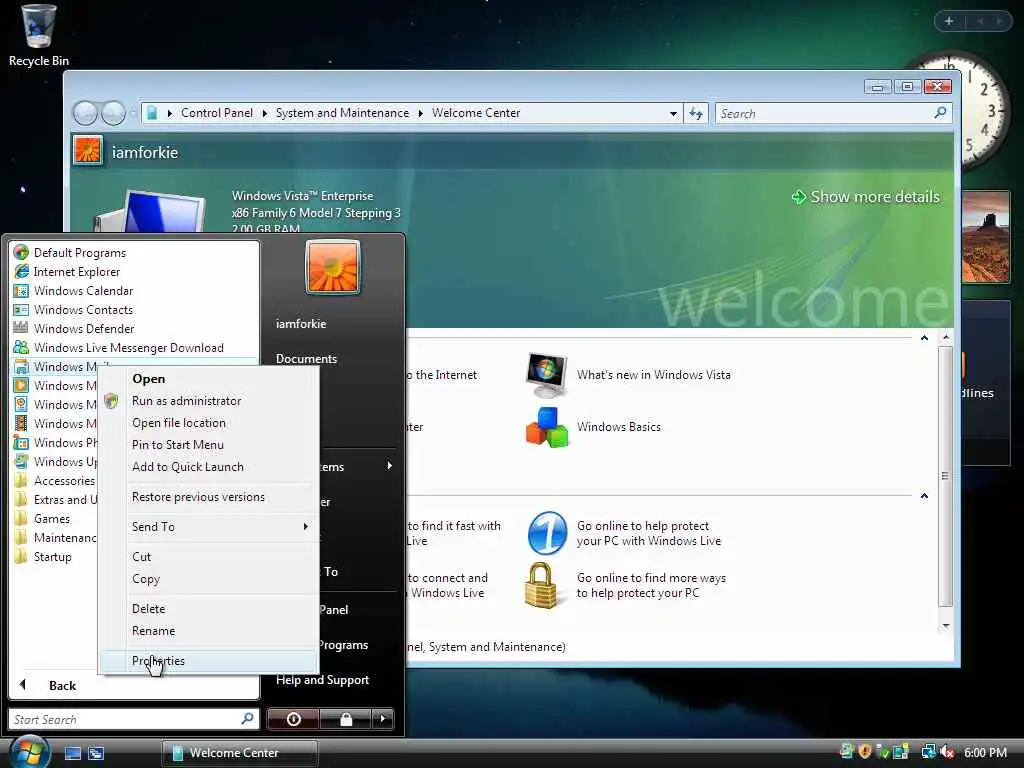This screenshot has height=768, width=1024.
Task: Expand the Send To submenu
Action: 305,526
